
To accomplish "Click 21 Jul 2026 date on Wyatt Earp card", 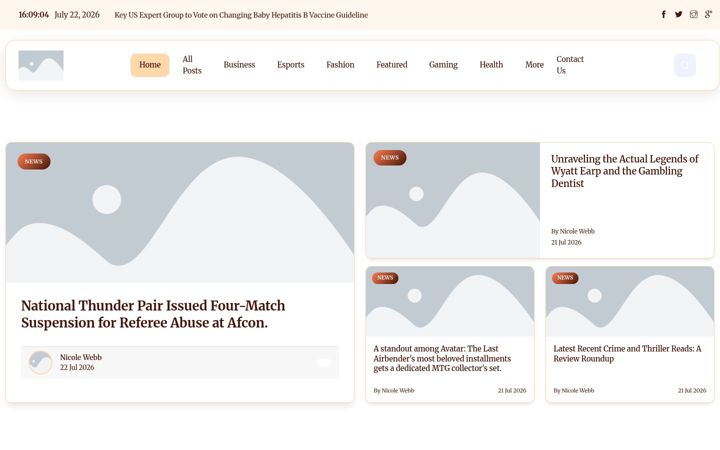I will (566, 242).
